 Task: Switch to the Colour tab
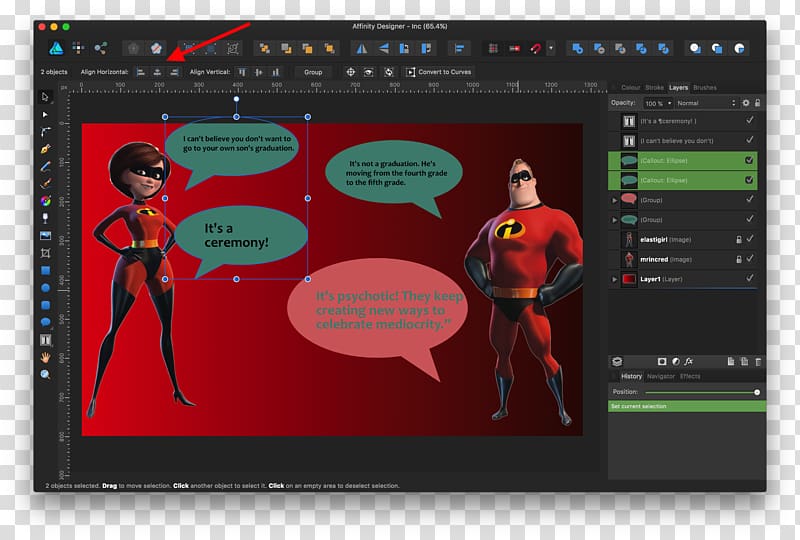(631, 87)
